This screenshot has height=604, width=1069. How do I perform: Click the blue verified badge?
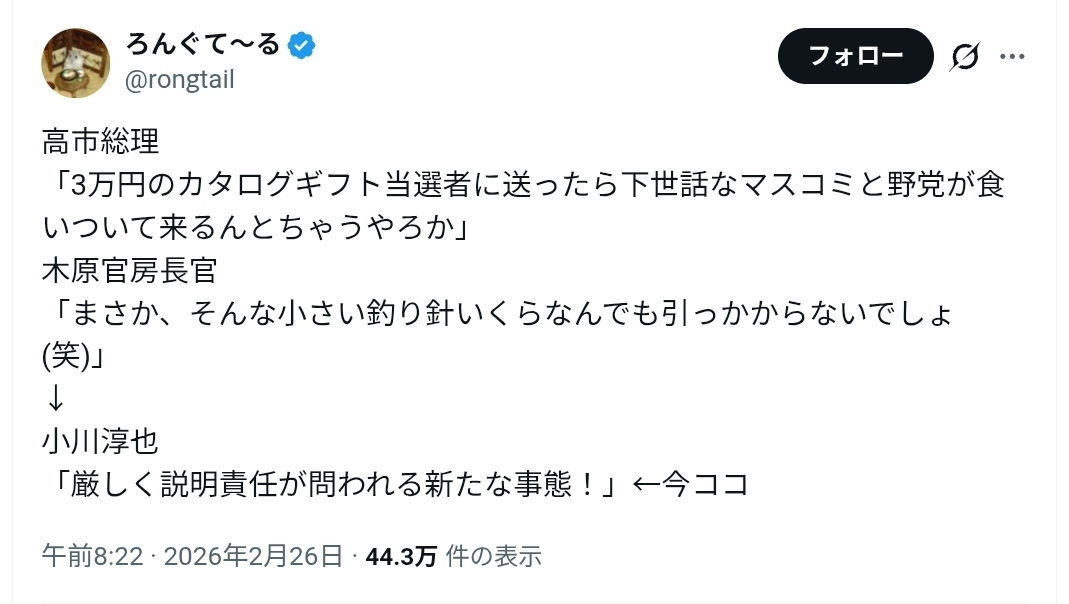(302, 45)
